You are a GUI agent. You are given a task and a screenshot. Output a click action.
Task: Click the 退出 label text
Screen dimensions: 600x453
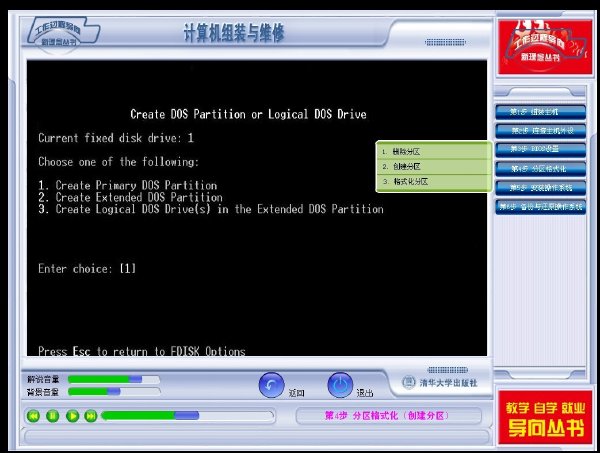pyautogui.click(x=365, y=393)
